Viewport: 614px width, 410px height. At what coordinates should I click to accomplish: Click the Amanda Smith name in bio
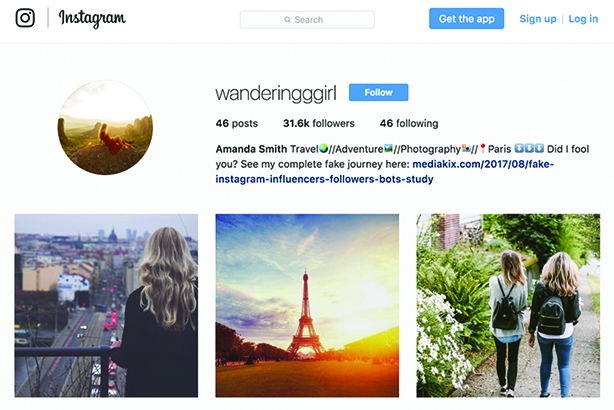251,149
